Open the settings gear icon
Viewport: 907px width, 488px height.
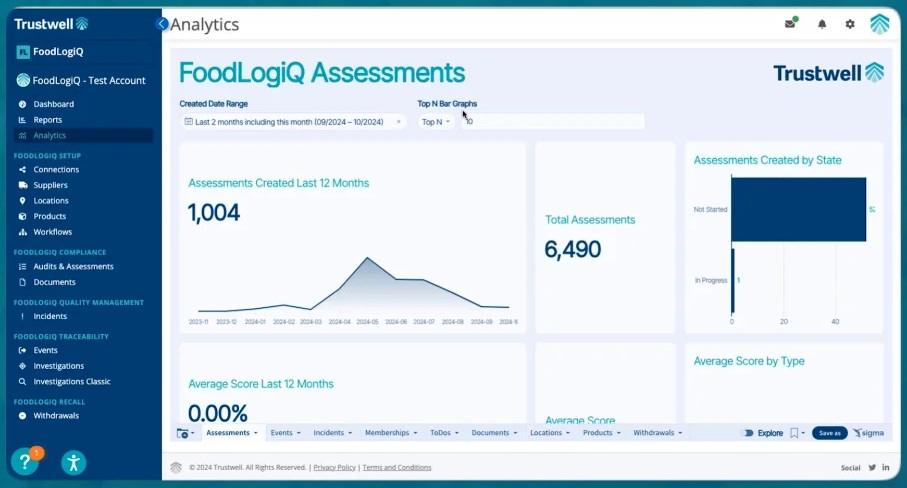(850, 24)
